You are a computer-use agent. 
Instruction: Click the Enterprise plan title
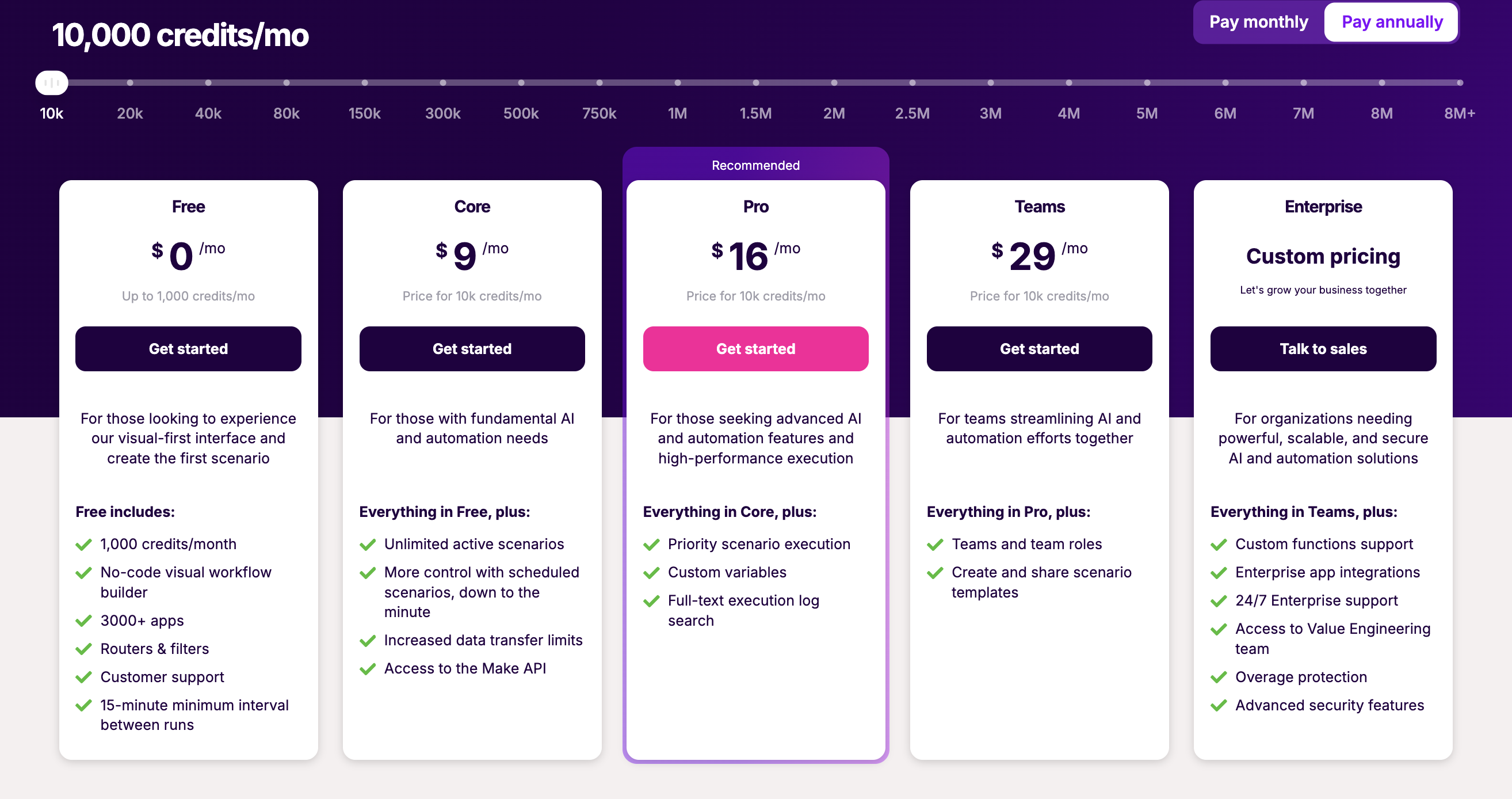point(1323,207)
